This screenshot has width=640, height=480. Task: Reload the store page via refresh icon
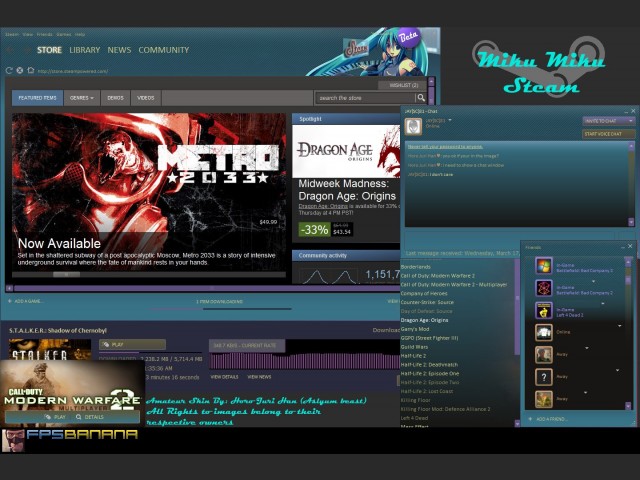click(9, 70)
